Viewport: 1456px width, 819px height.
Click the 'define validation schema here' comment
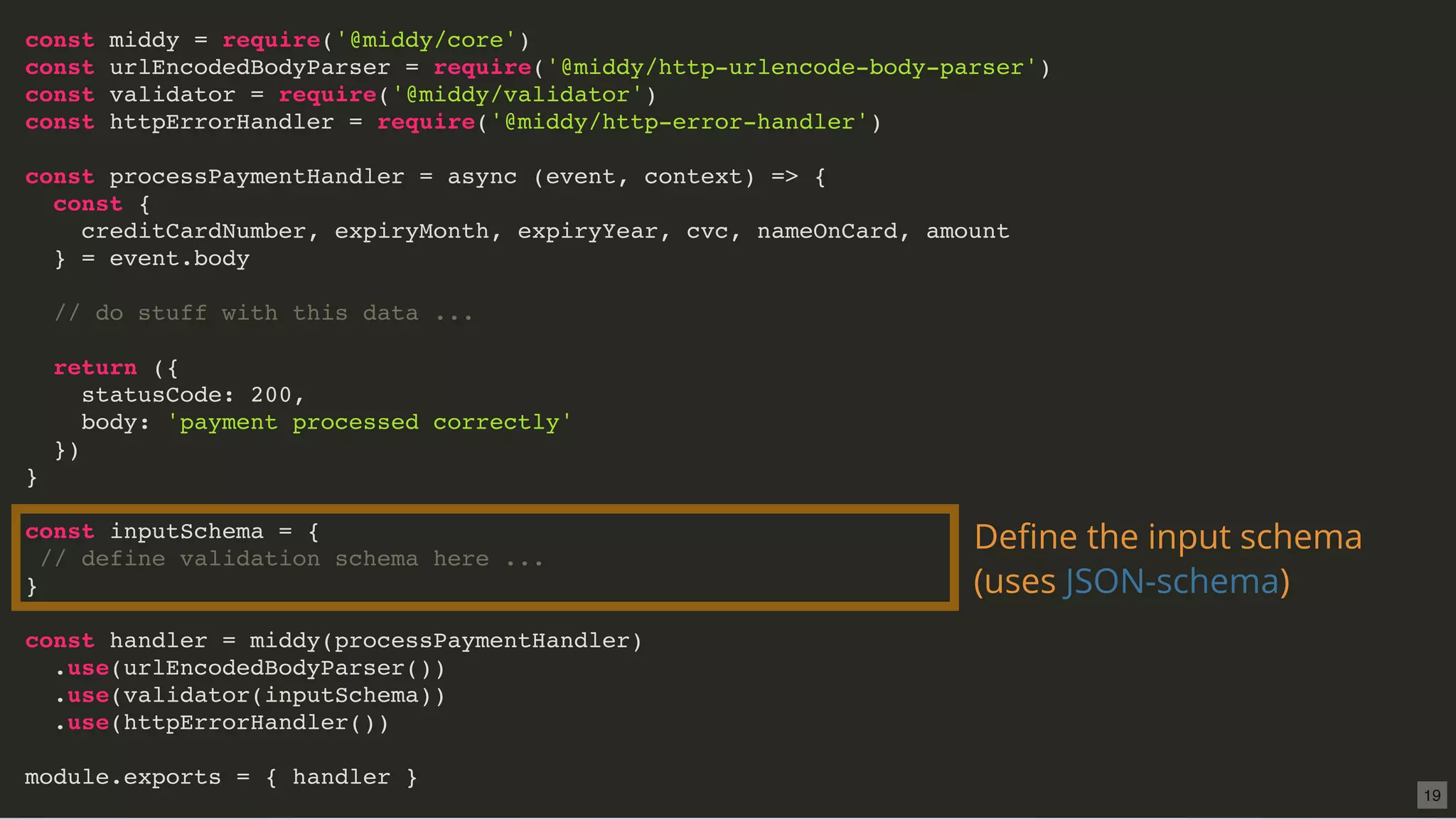pyautogui.click(x=292, y=560)
